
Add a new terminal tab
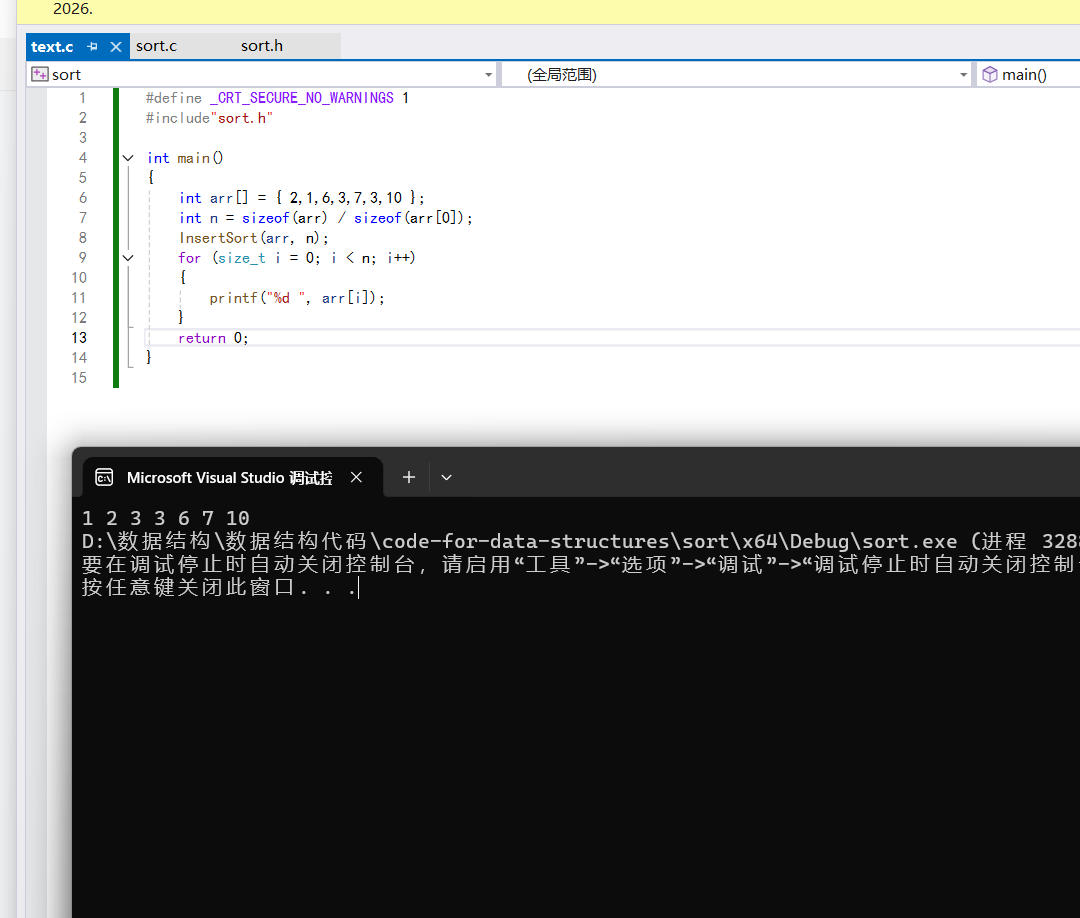pos(408,477)
